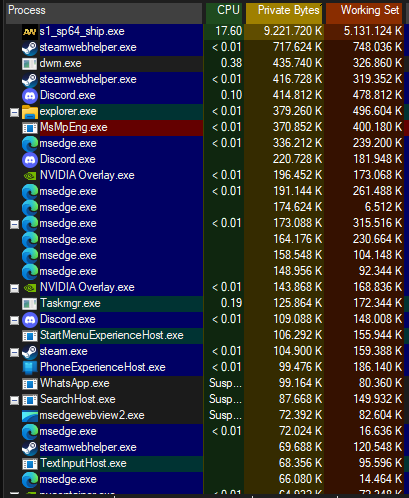Click the 0.38 CPU value for dwm.exe
The height and width of the screenshot is (498, 409).
[231, 63]
